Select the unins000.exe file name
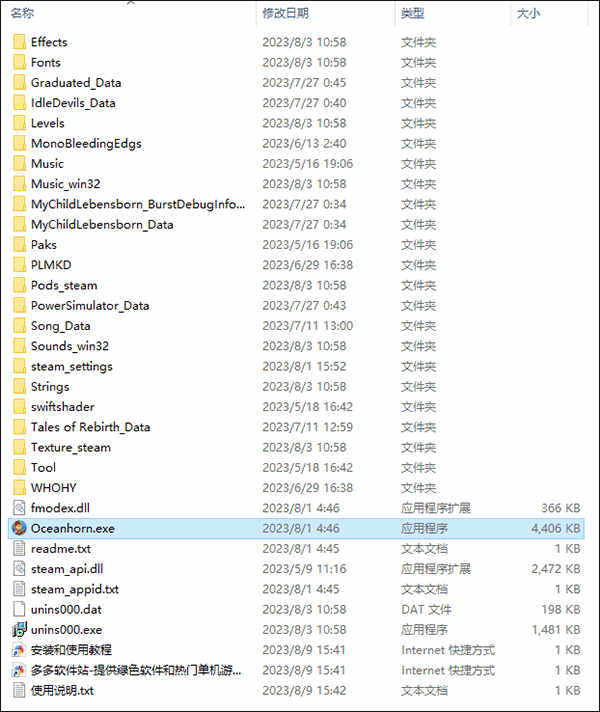600x712 pixels. tap(66, 630)
